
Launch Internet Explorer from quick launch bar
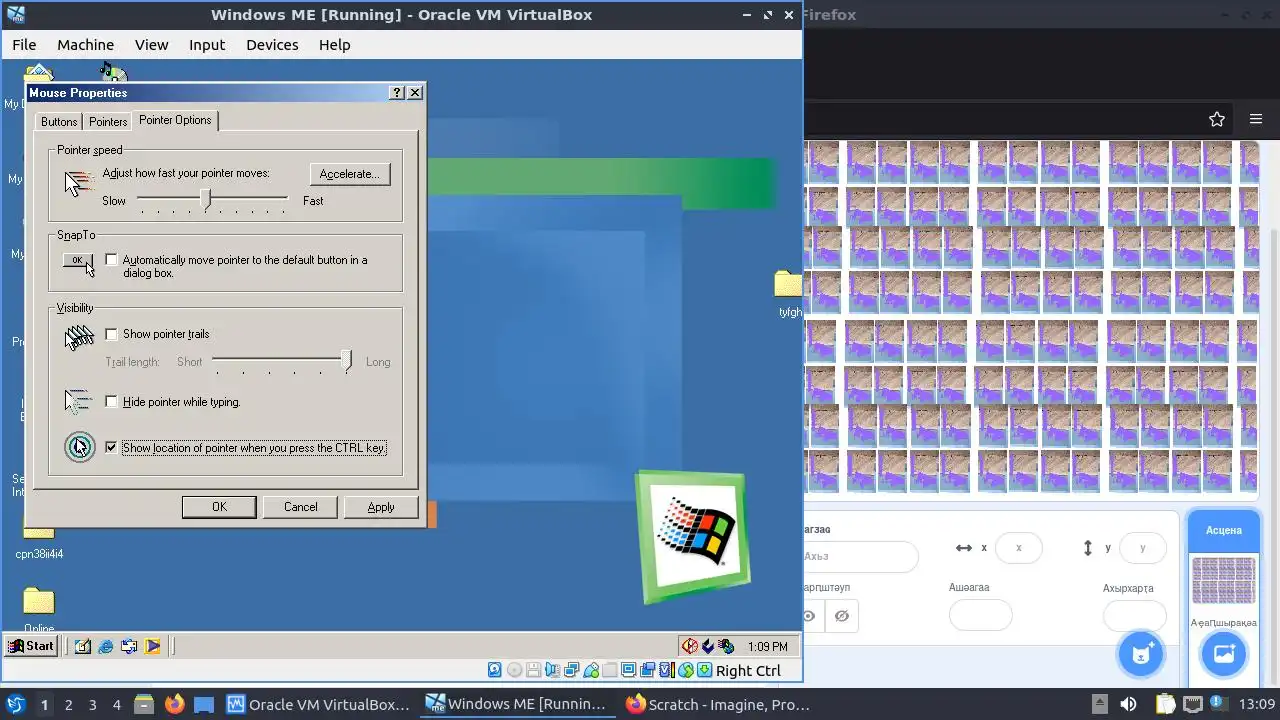point(106,646)
